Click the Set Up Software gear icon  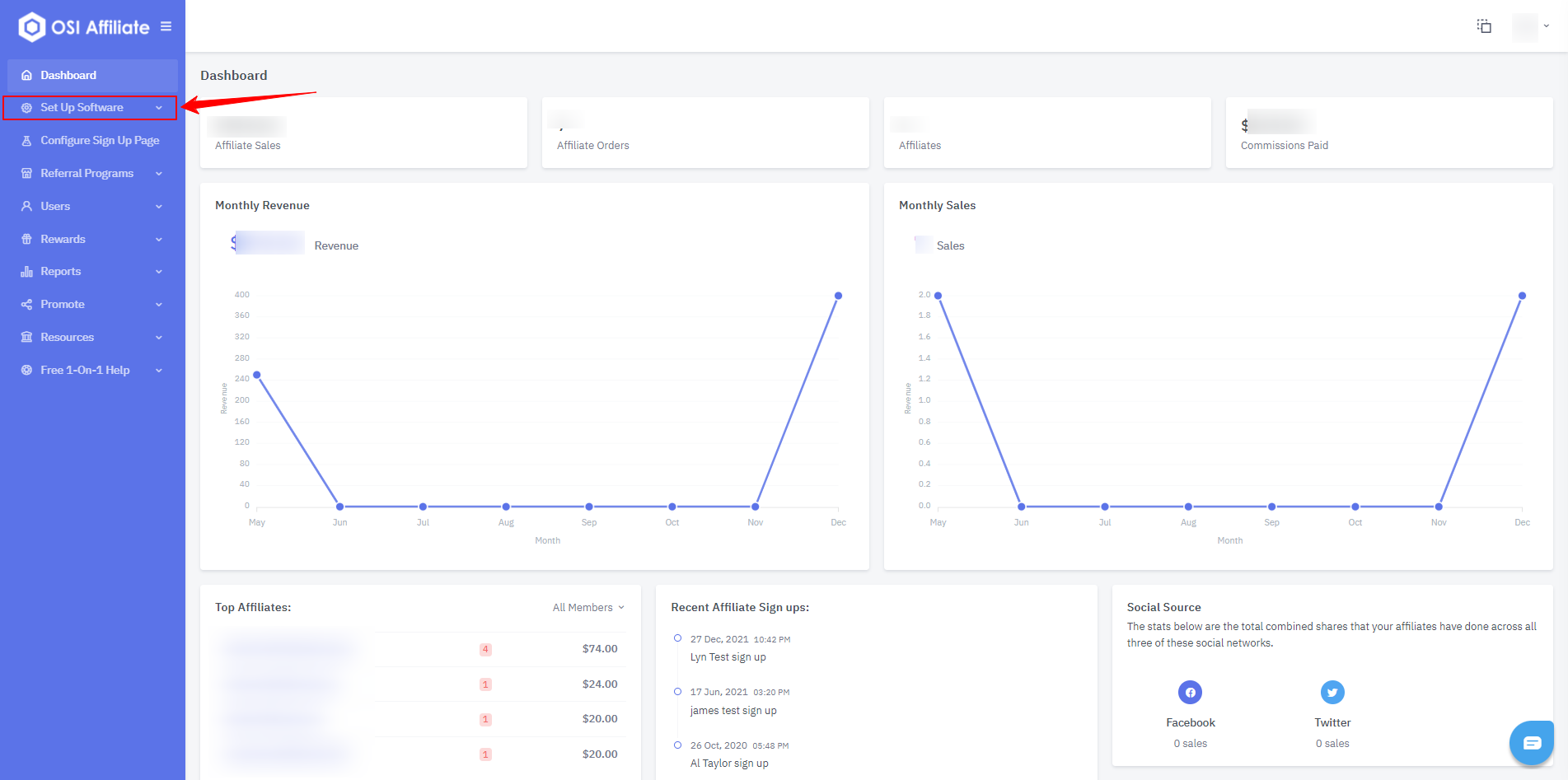point(26,108)
